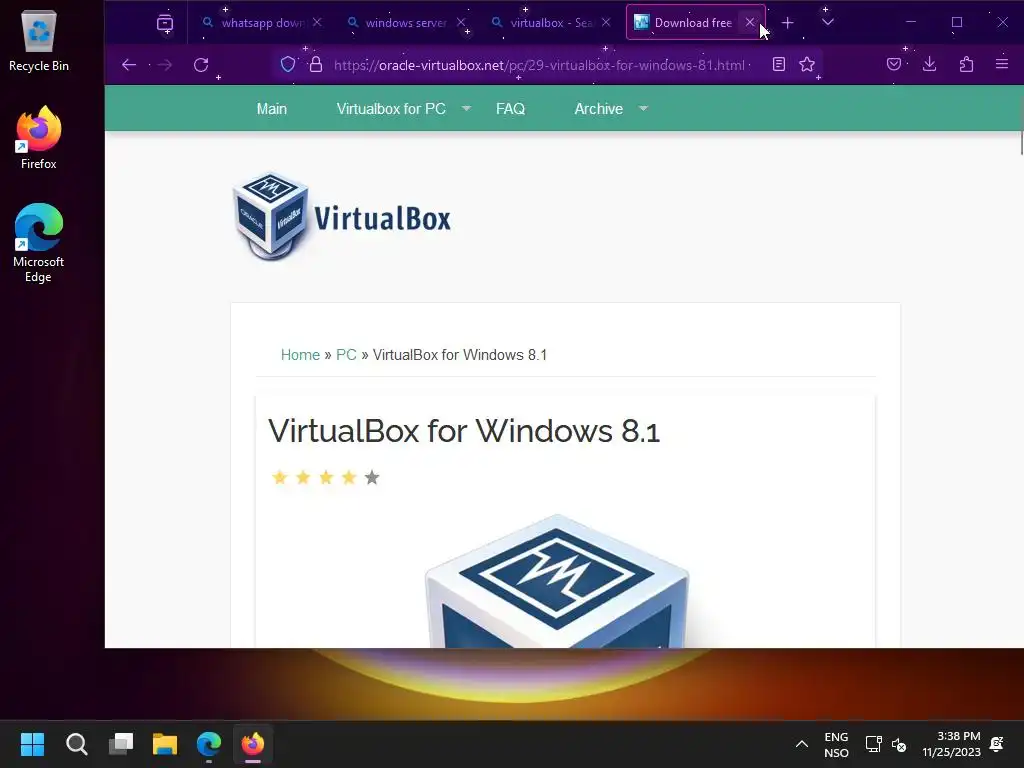Screen dimensions: 1024x768
Task: Click the VirtualBox site logo
Action: (342, 216)
